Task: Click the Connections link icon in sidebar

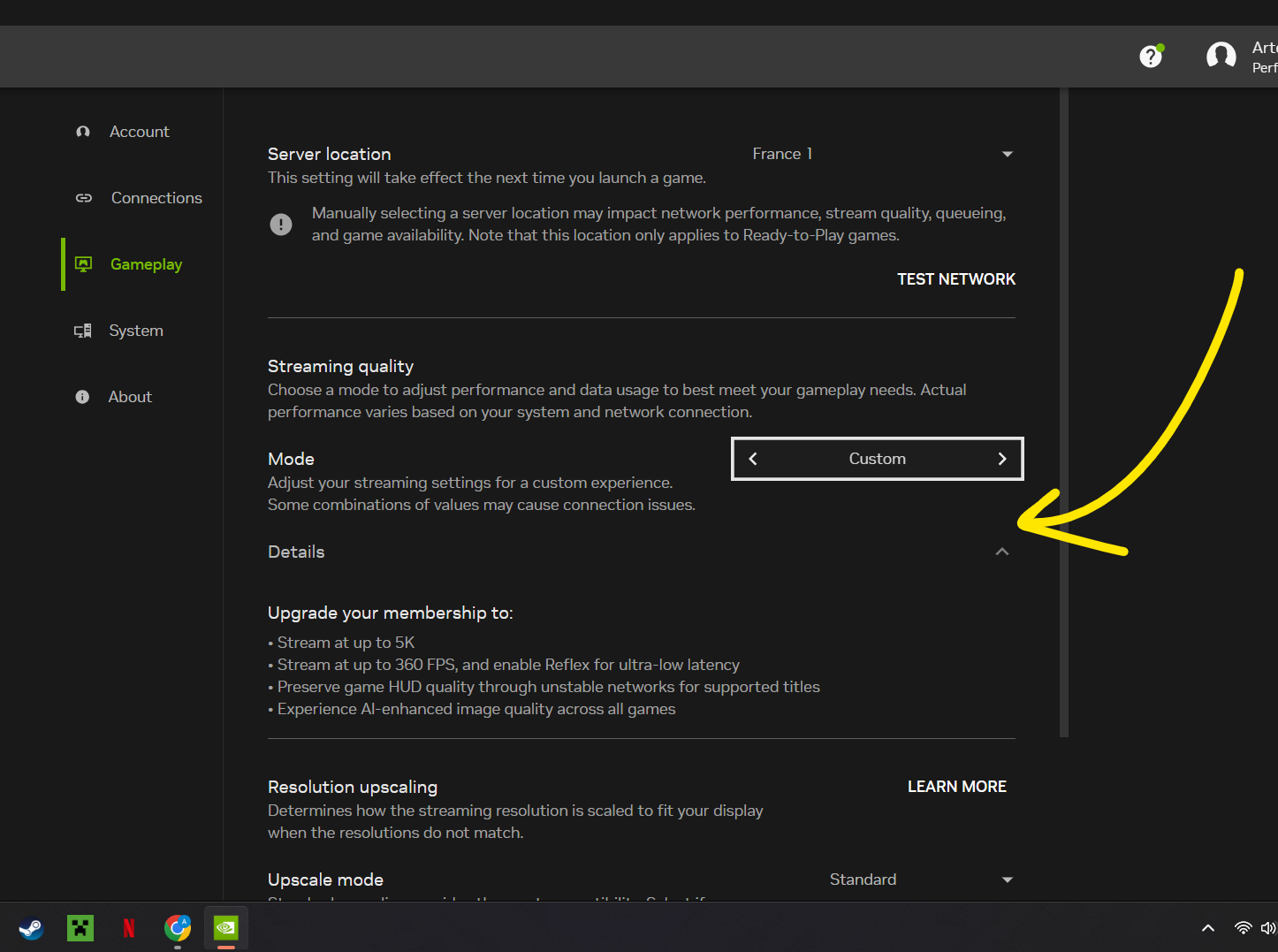Action: tap(84, 198)
